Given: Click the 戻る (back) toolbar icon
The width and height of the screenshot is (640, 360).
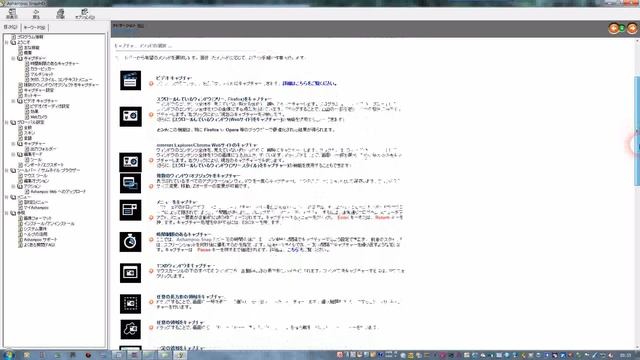Looking at the screenshot, I should pos(36,13).
